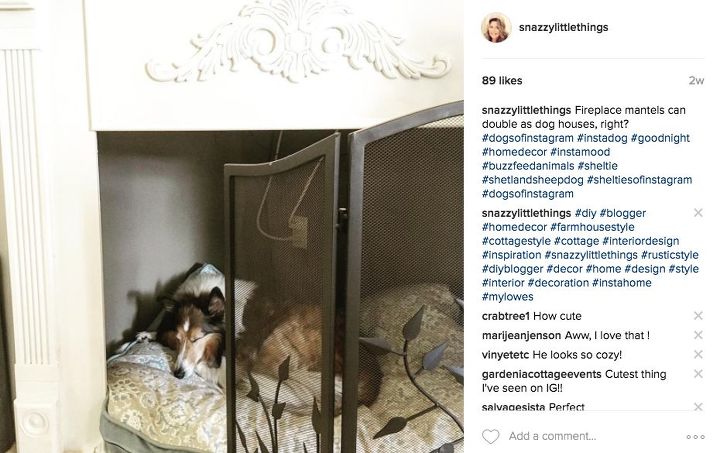Open the three-dots more options menu
The image size is (720, 453).
(x=695, y=437)
